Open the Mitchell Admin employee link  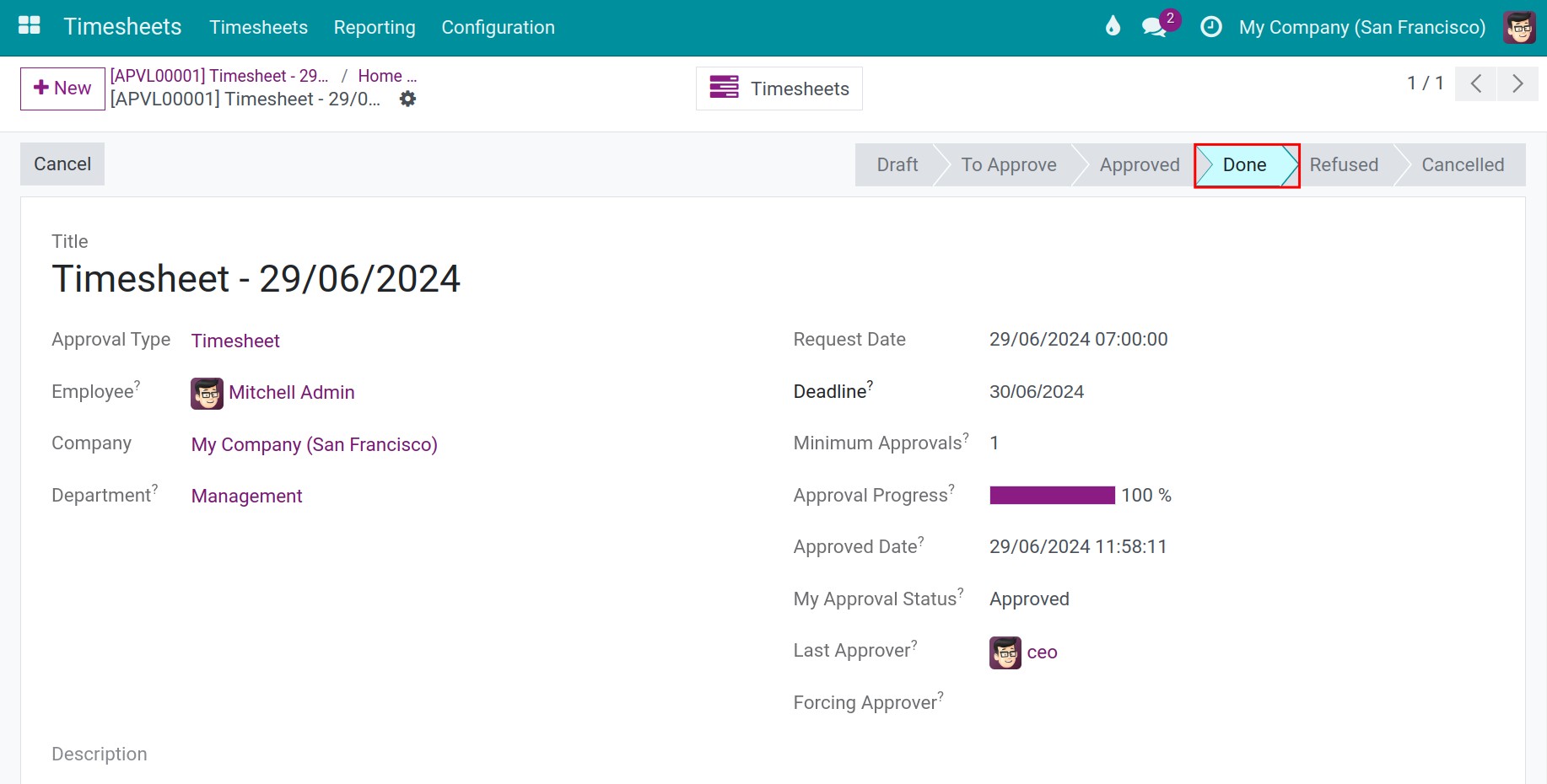(x=292, y=393)
